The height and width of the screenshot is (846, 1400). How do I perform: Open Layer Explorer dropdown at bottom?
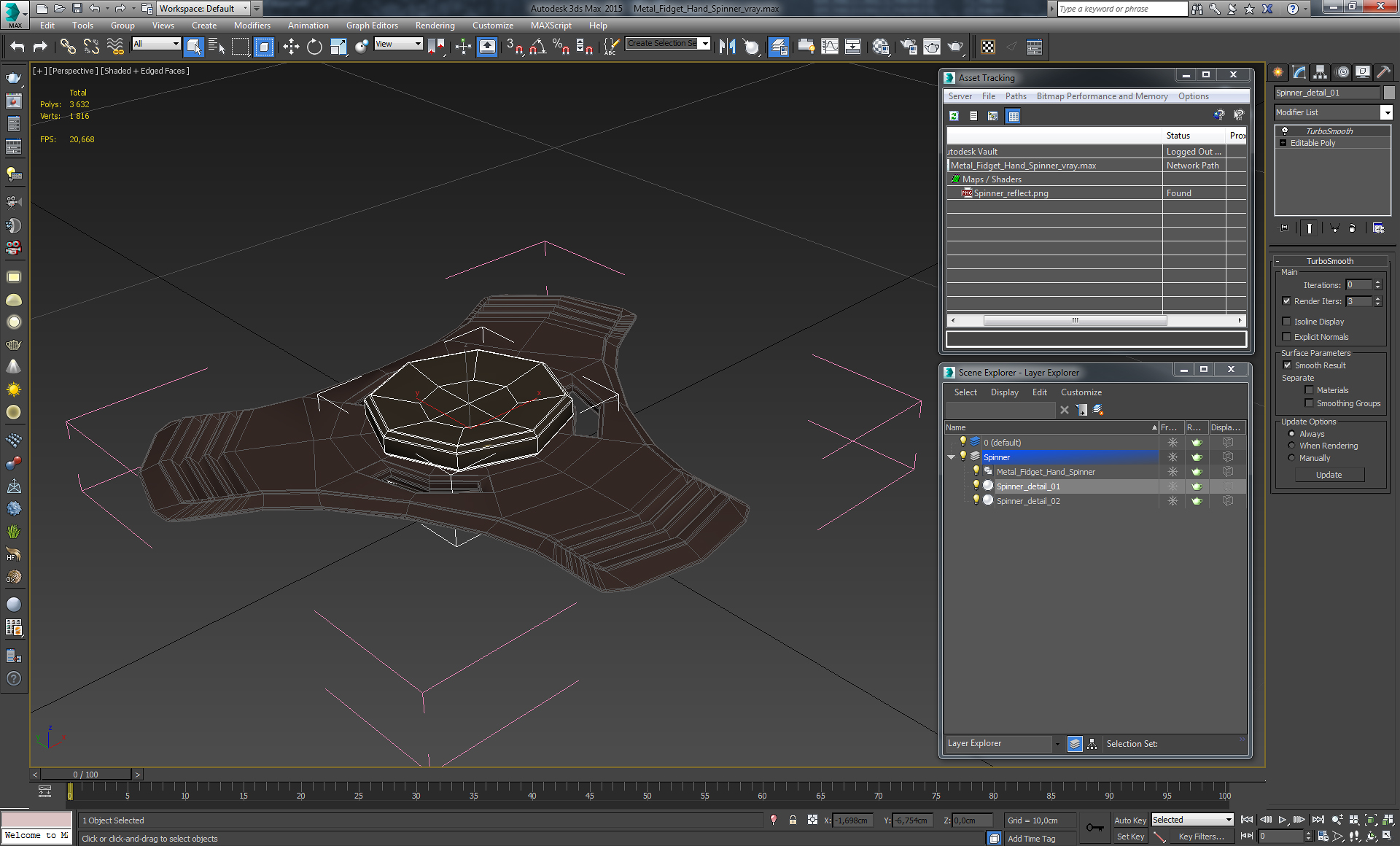[1057, 744]
